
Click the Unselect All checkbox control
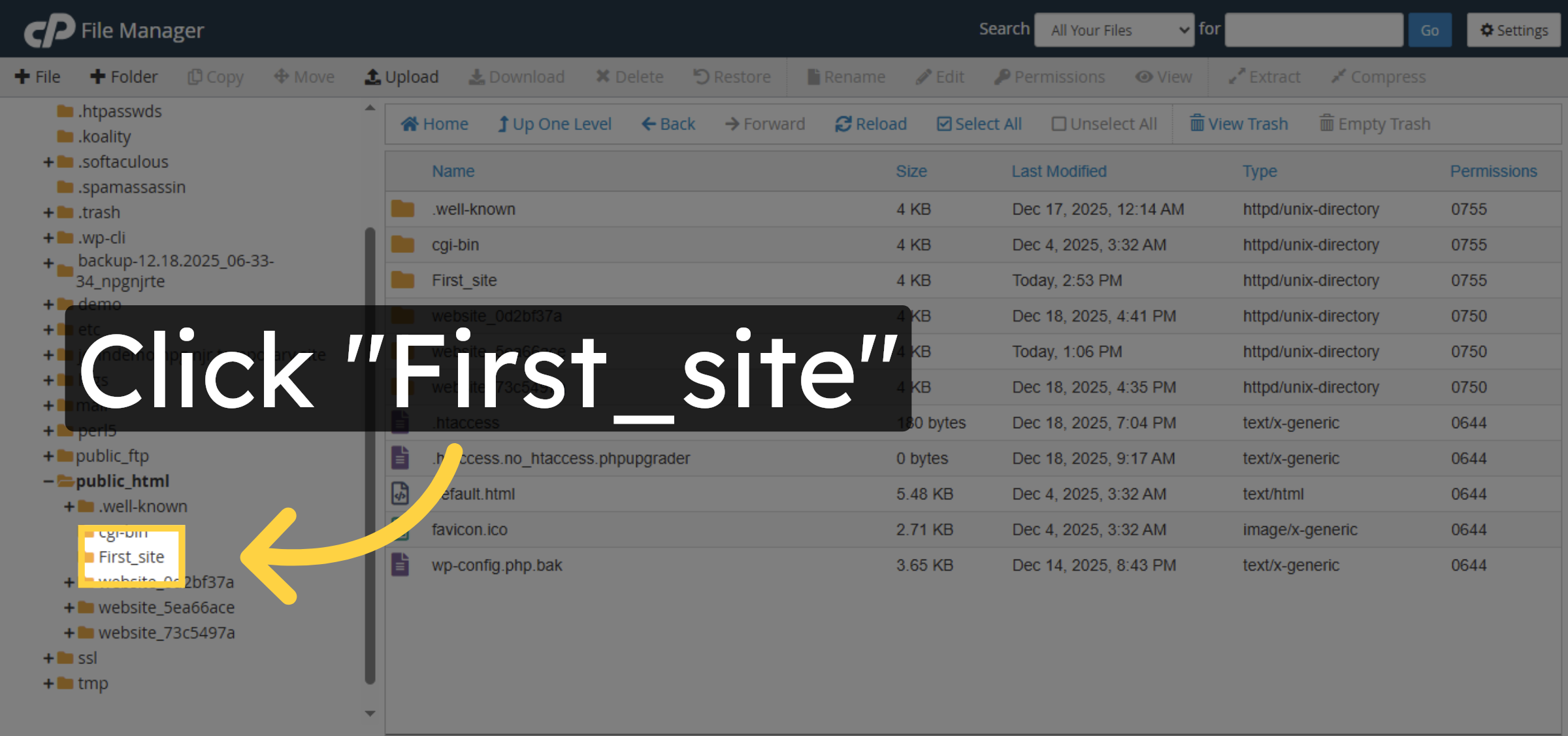pyautogui.click(x=1059, y=124)
